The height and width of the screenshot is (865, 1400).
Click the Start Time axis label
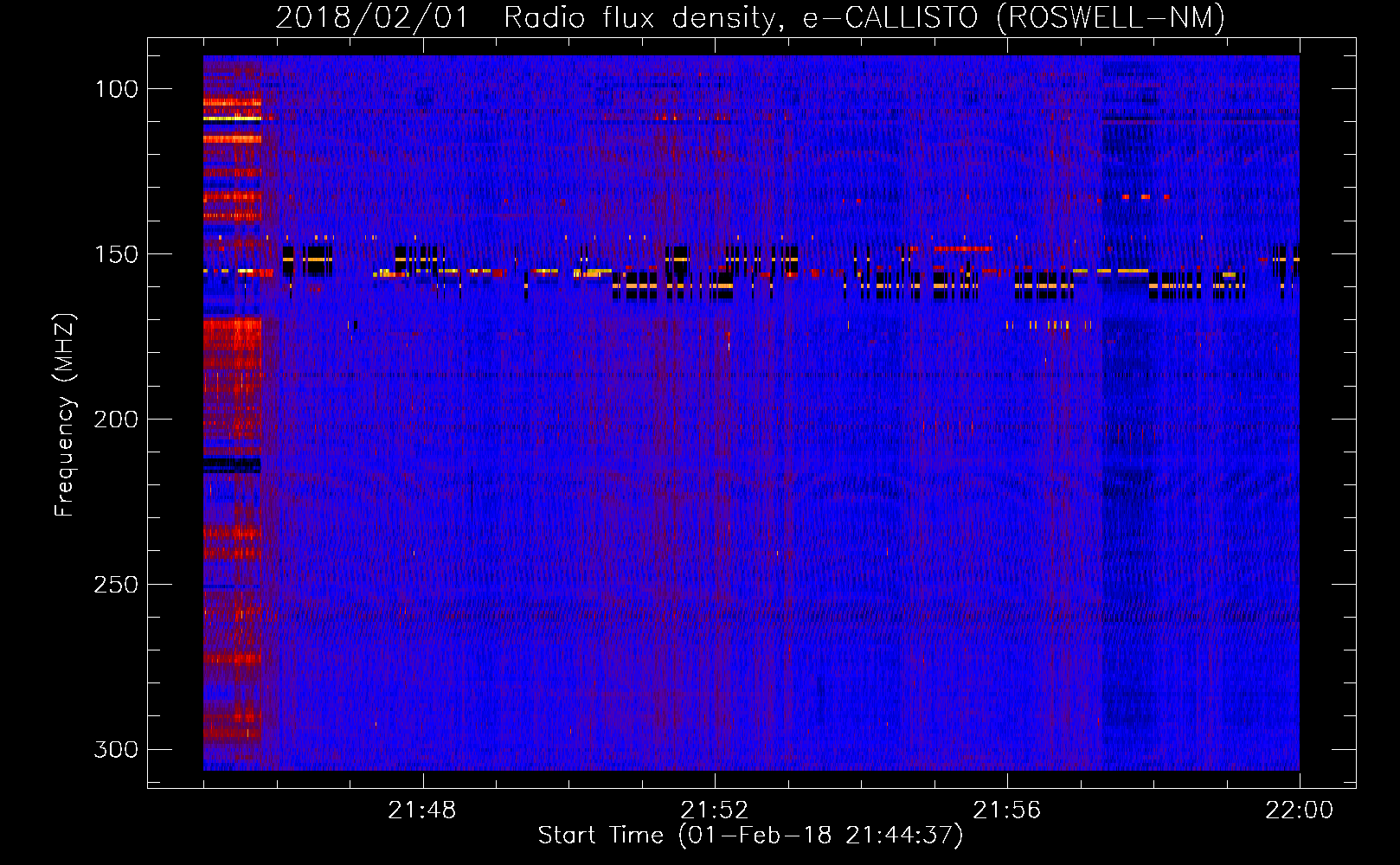750,836
